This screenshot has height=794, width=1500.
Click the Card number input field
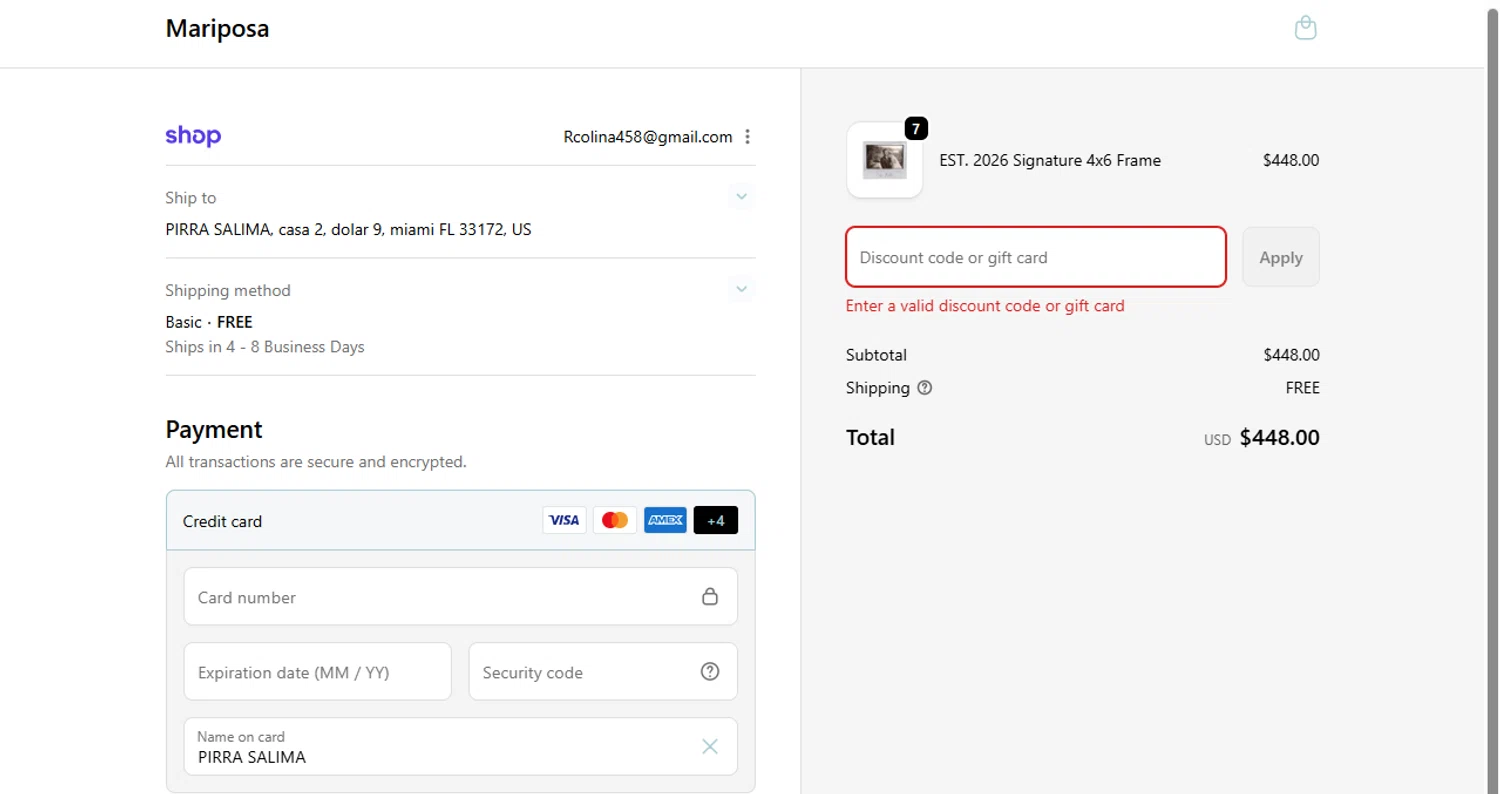coord(440,597)
